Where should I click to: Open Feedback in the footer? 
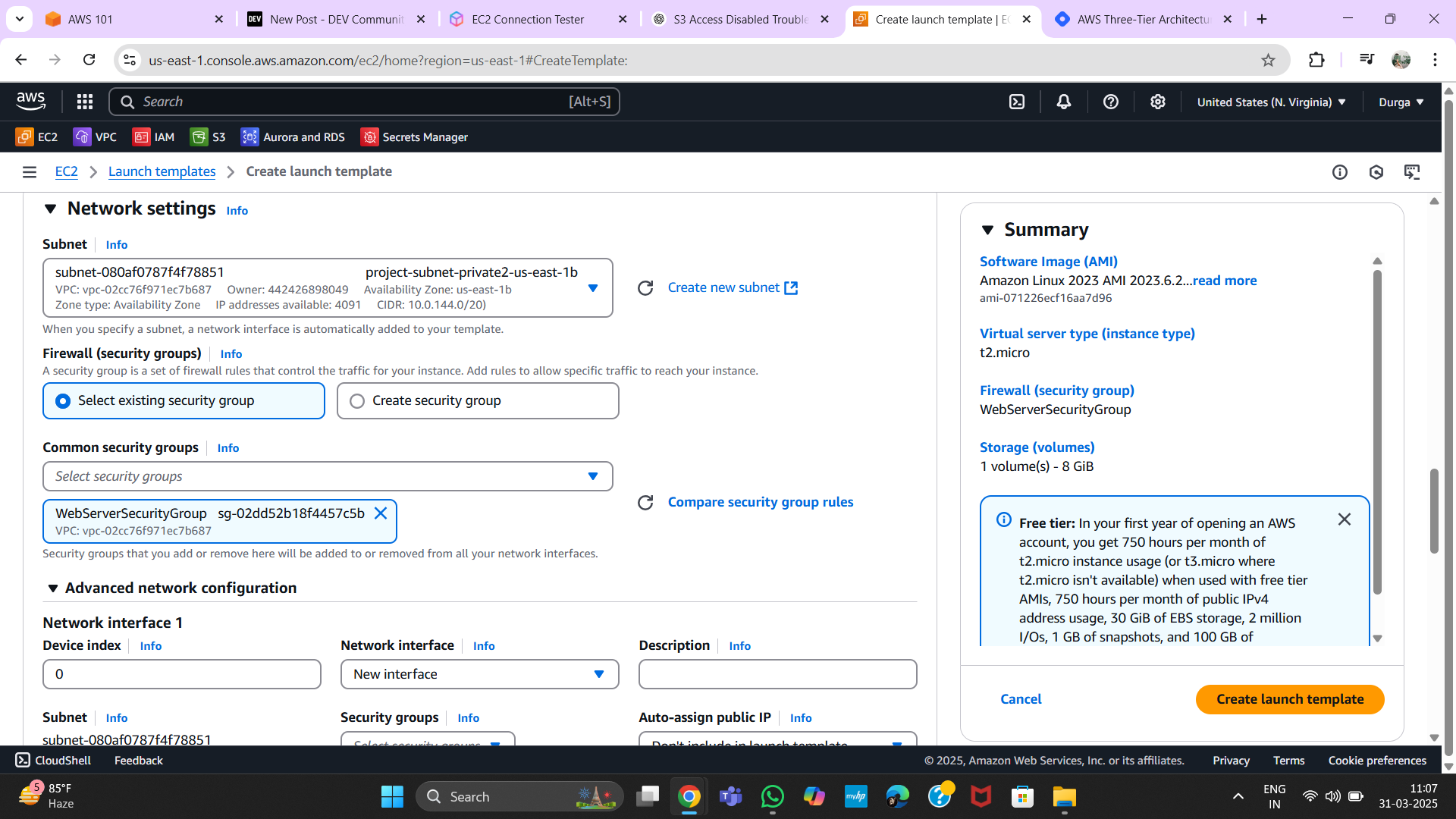[x=139, y=761]
